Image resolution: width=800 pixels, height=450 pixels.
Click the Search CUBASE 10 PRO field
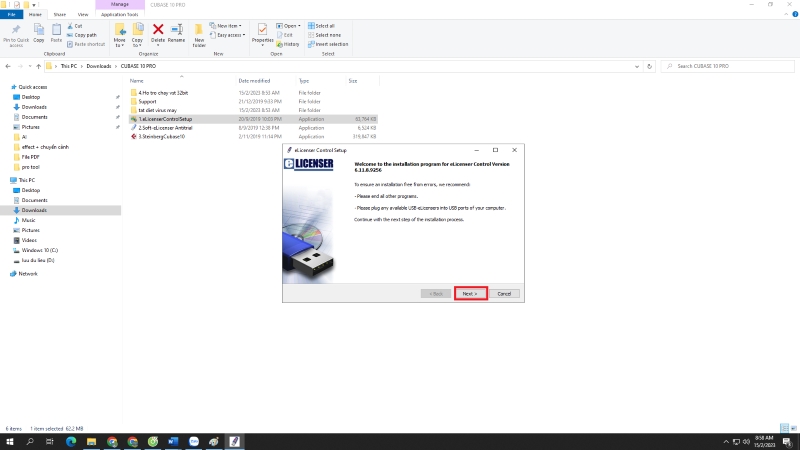pos(728,66)
